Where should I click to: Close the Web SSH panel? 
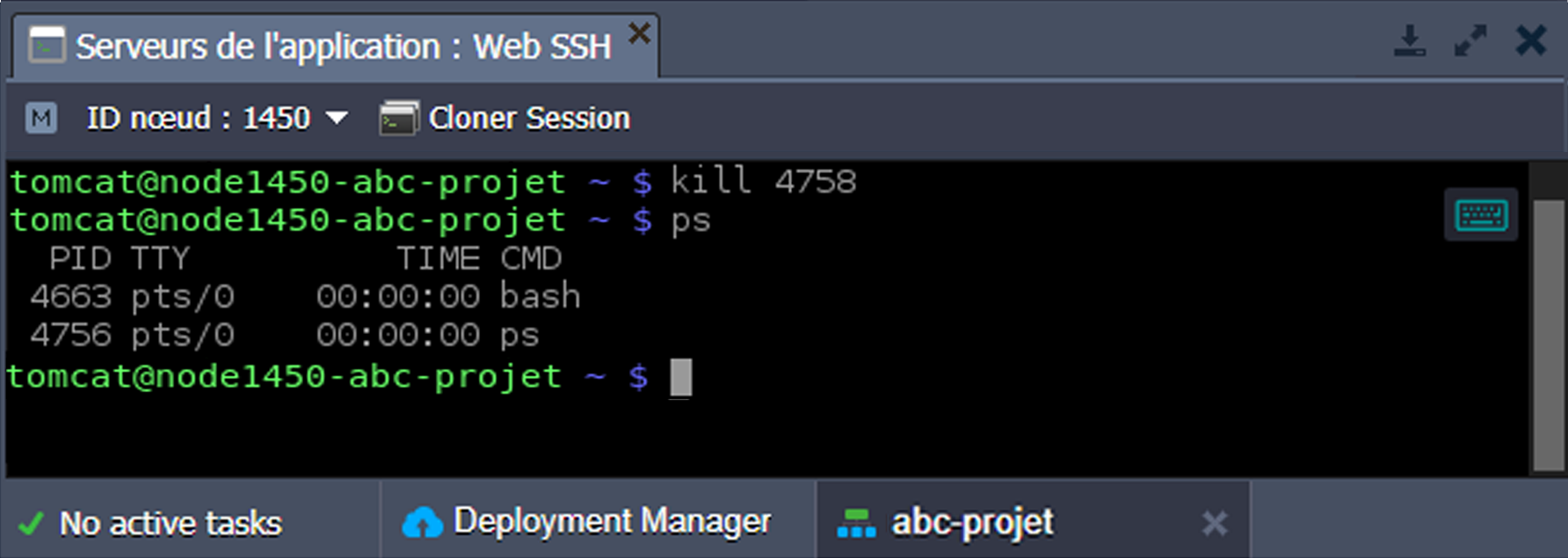pyautogui.click(x=1531, y=41)
